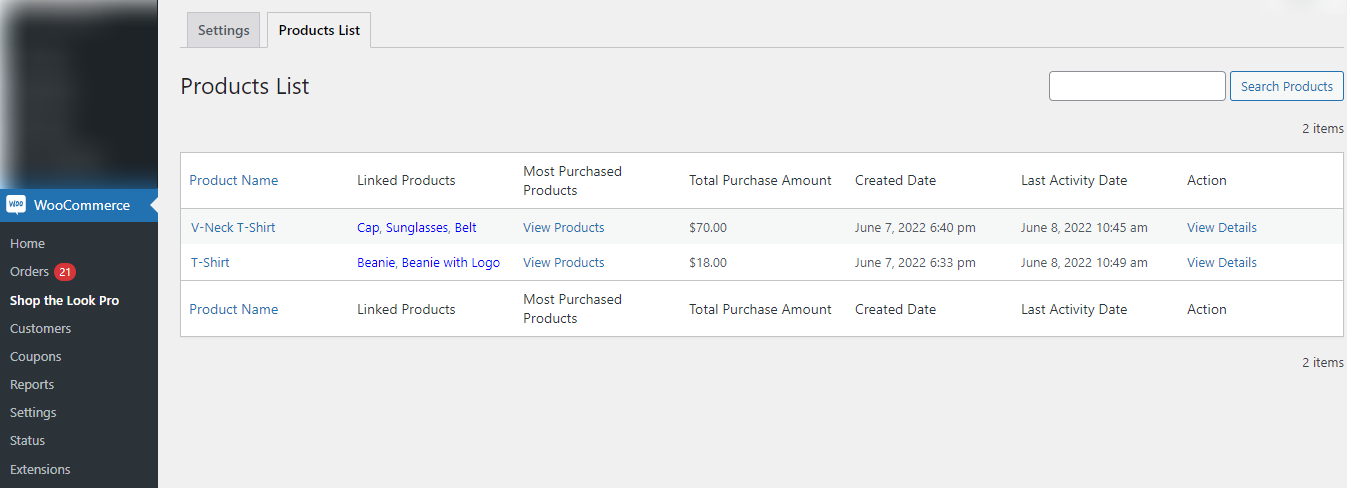Click the $70.00 total purchase amount
The height and width of the screenshot is (488, 1347).
[x=708, y=227]
